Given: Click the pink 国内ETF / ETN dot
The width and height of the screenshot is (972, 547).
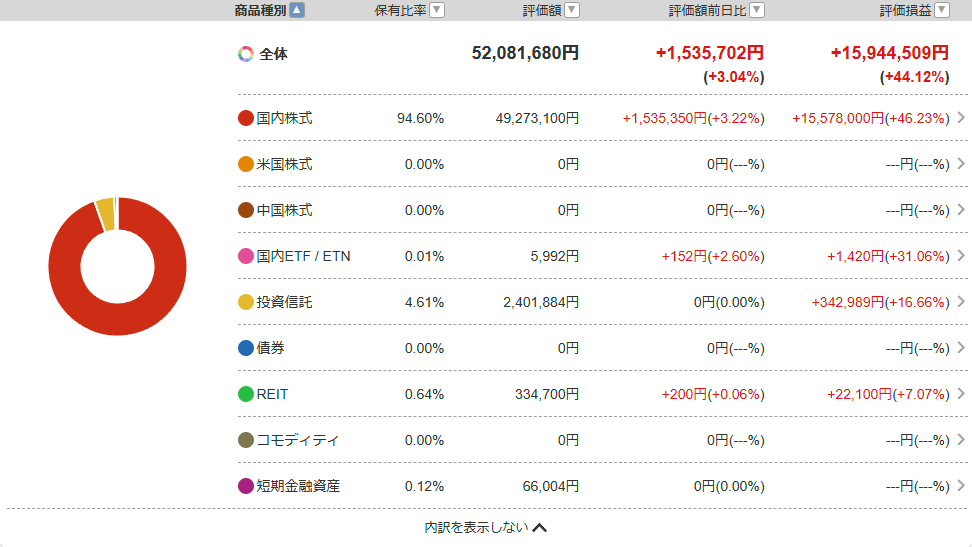Looking at the screenshot, I should (x=246, y=256).
